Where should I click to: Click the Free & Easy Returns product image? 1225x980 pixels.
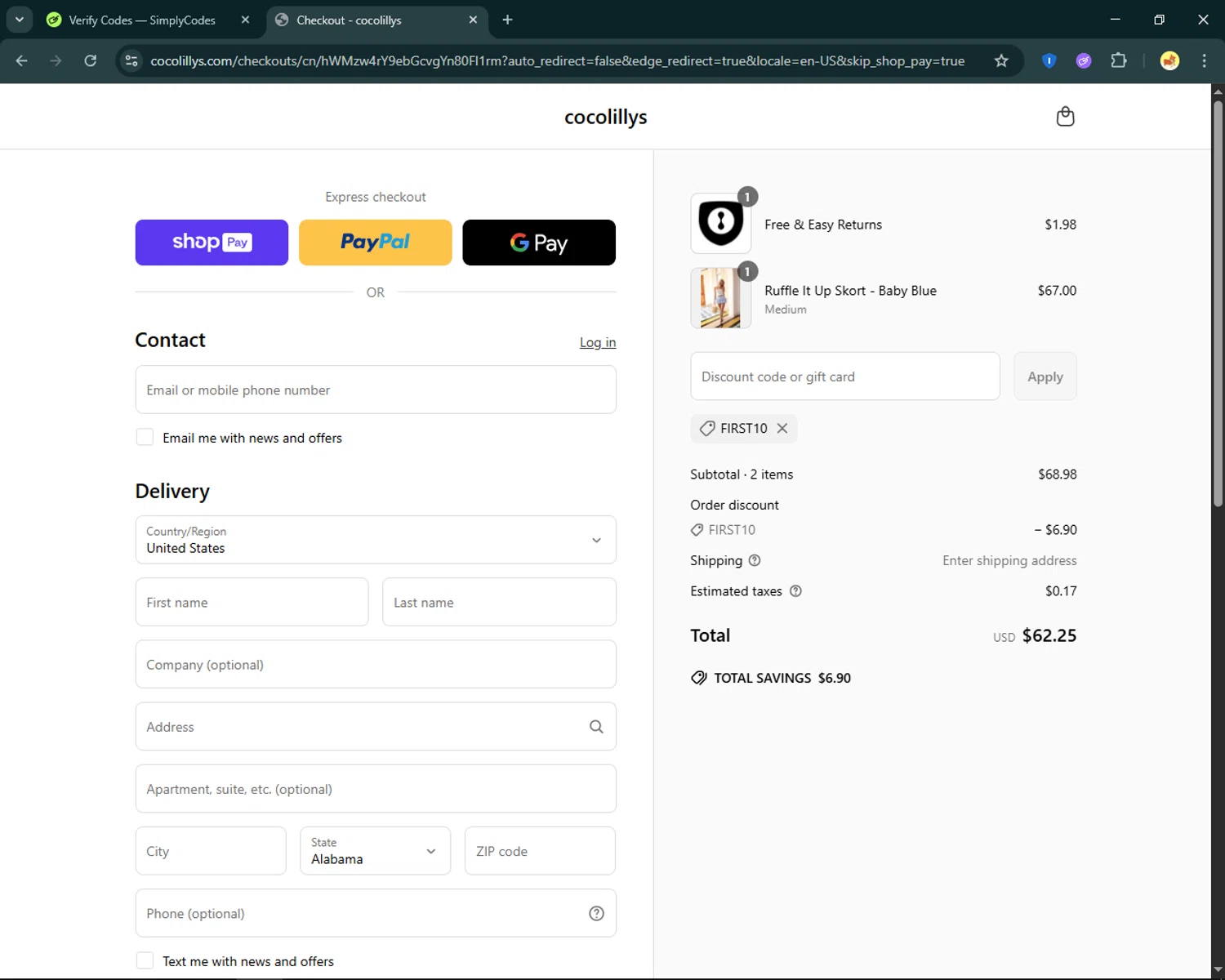pyautogui.click(x=721, y=223)
